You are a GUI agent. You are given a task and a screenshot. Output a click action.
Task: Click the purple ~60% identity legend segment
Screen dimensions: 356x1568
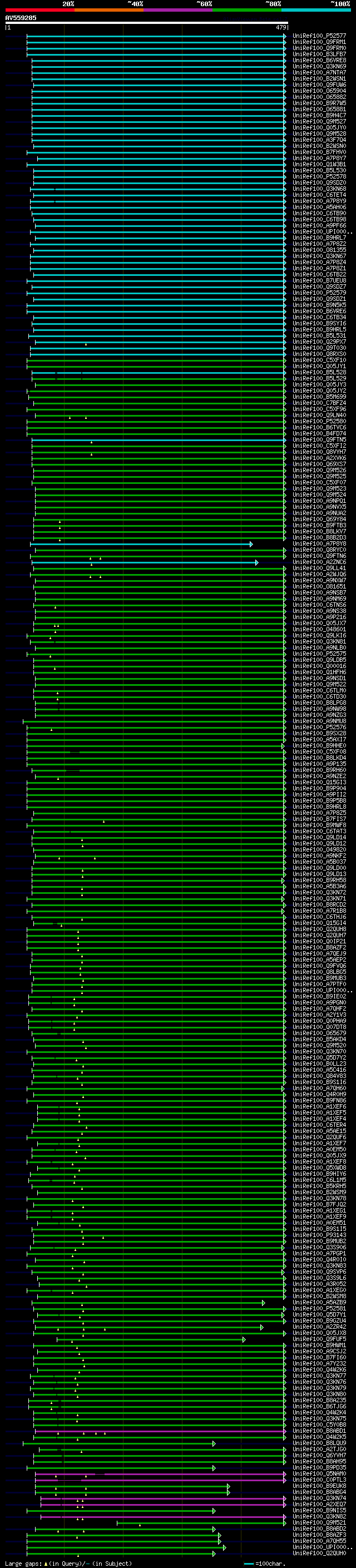(179, 10)
